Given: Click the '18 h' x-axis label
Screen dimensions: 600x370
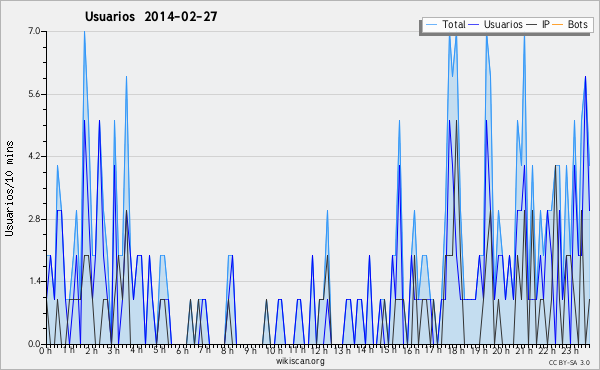Looking at the screenshot, I should tap(456, 350).
